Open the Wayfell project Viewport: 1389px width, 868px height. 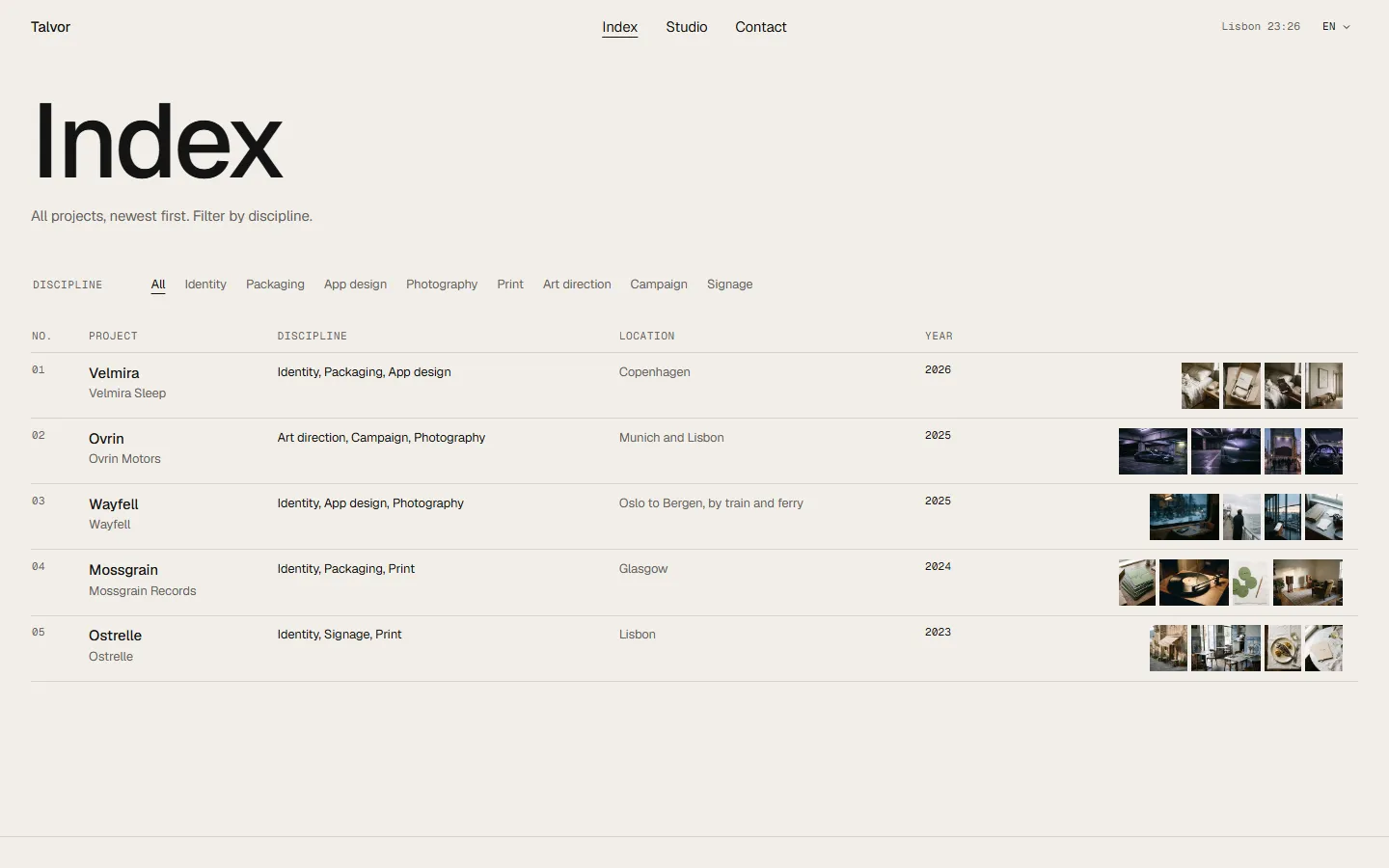coord(114,504)
